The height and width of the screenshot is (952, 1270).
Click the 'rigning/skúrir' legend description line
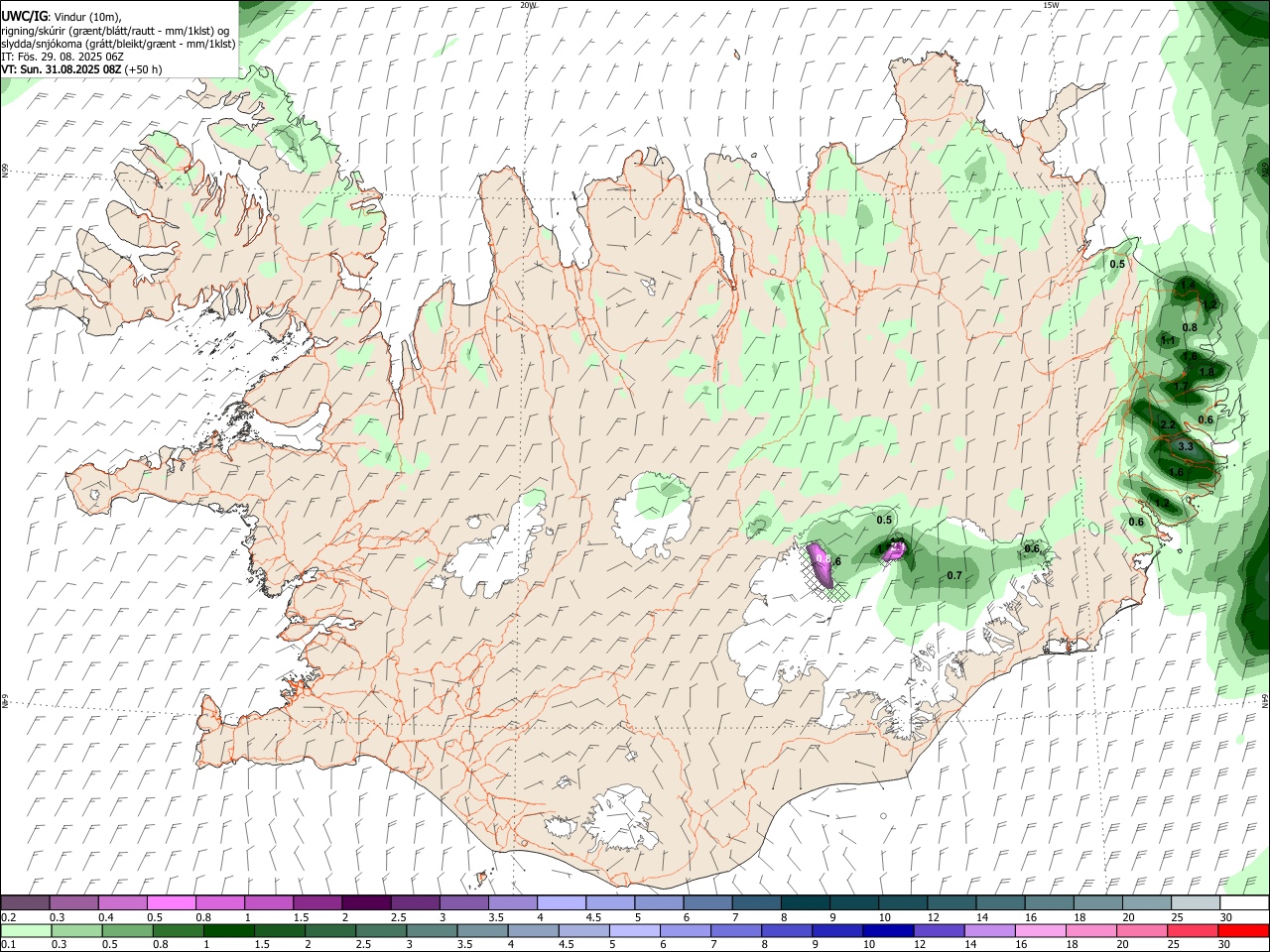click(115, 30)
